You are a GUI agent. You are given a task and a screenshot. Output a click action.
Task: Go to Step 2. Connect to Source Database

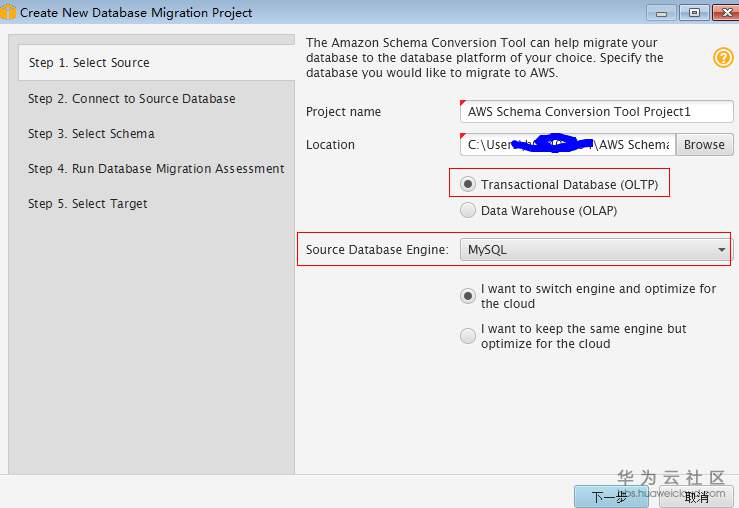(131, 98)
